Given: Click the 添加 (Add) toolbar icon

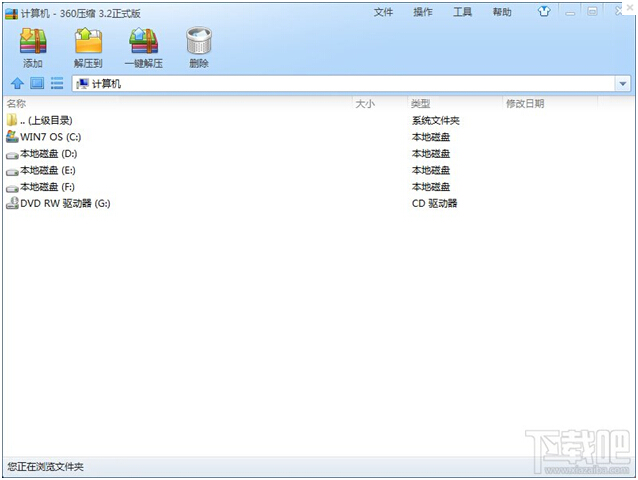Looking at the screenshot, I should click(x=33, y=41).
